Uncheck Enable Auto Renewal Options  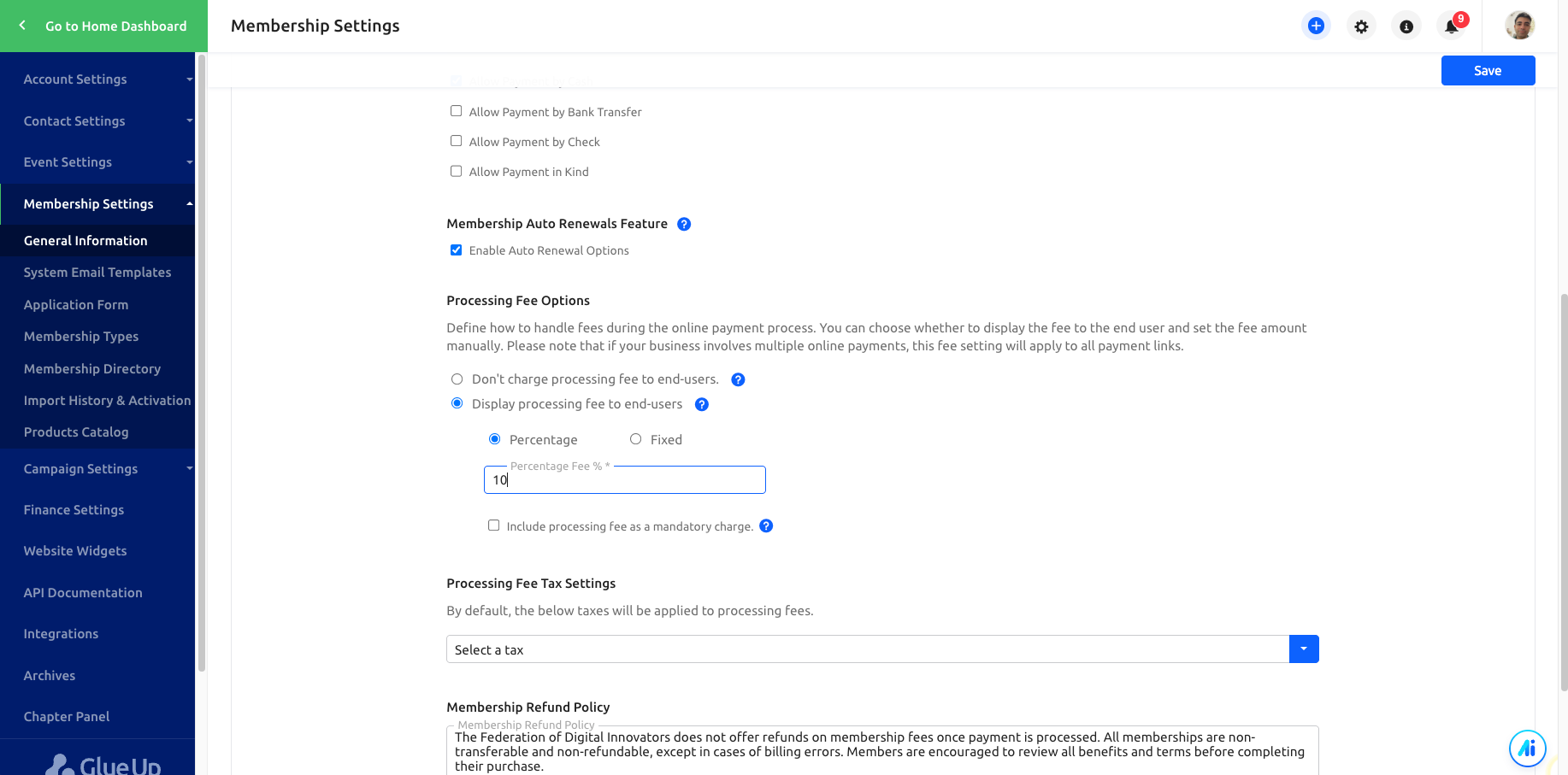[456, 250]
